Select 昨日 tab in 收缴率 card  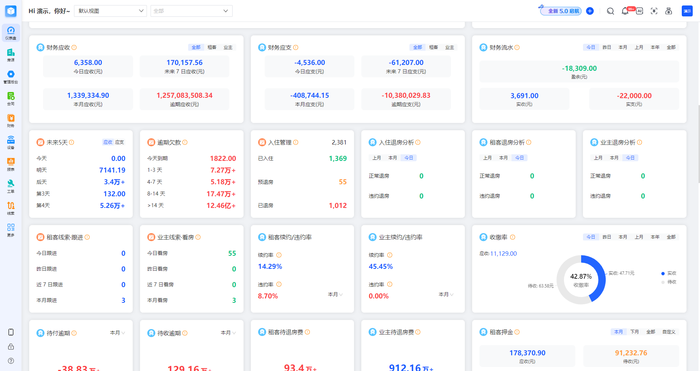pyautogui.click(x=607, y=237)
